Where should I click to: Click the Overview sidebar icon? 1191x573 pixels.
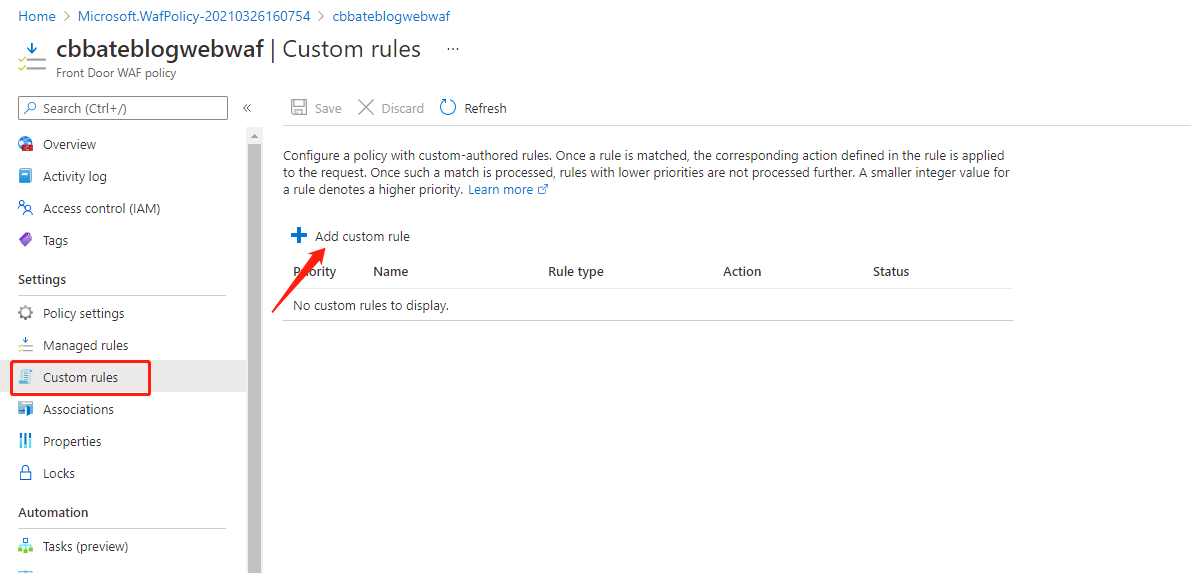(x=26, y=144)
